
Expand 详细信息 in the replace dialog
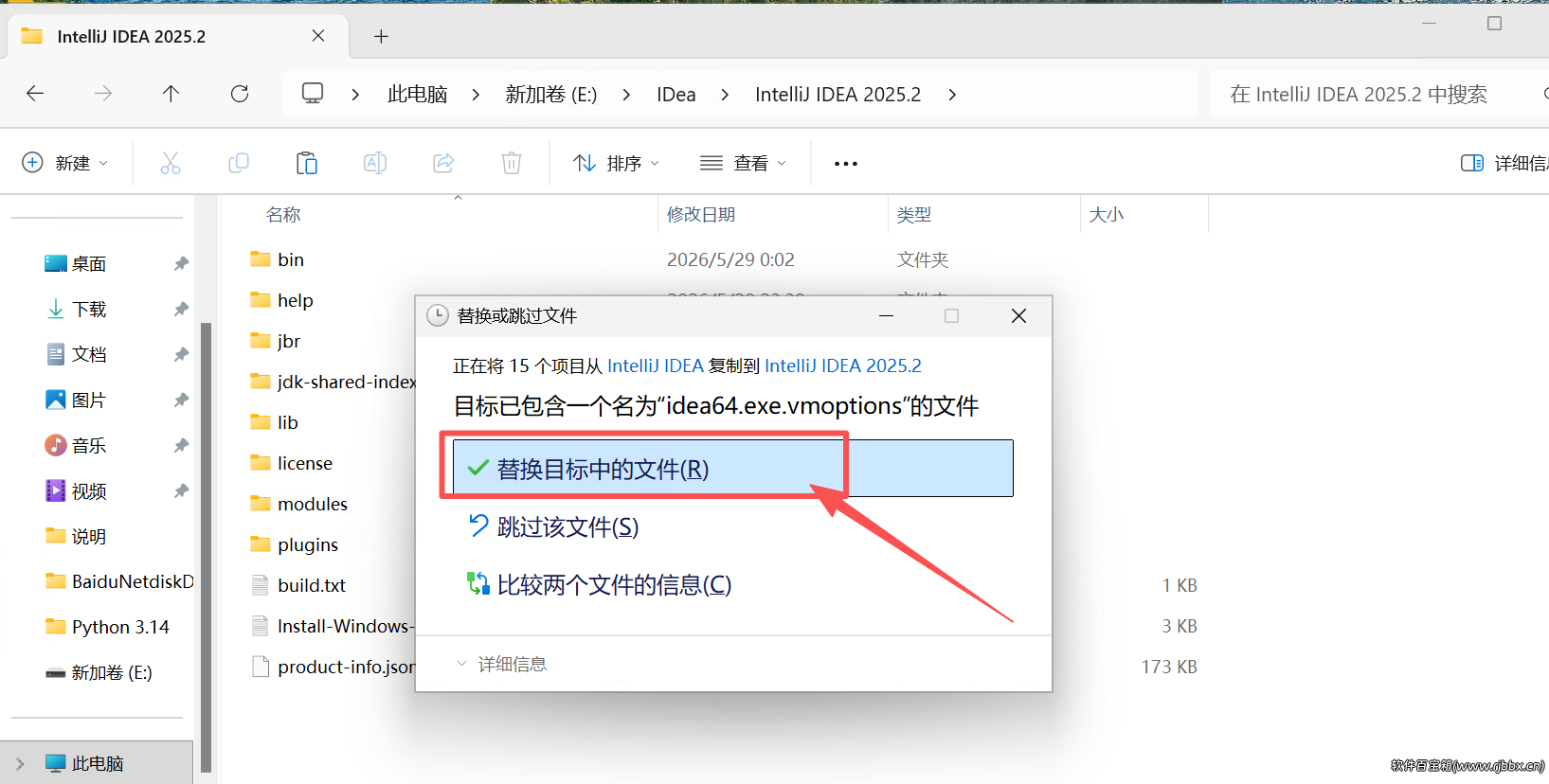click(x=502, y=665)
